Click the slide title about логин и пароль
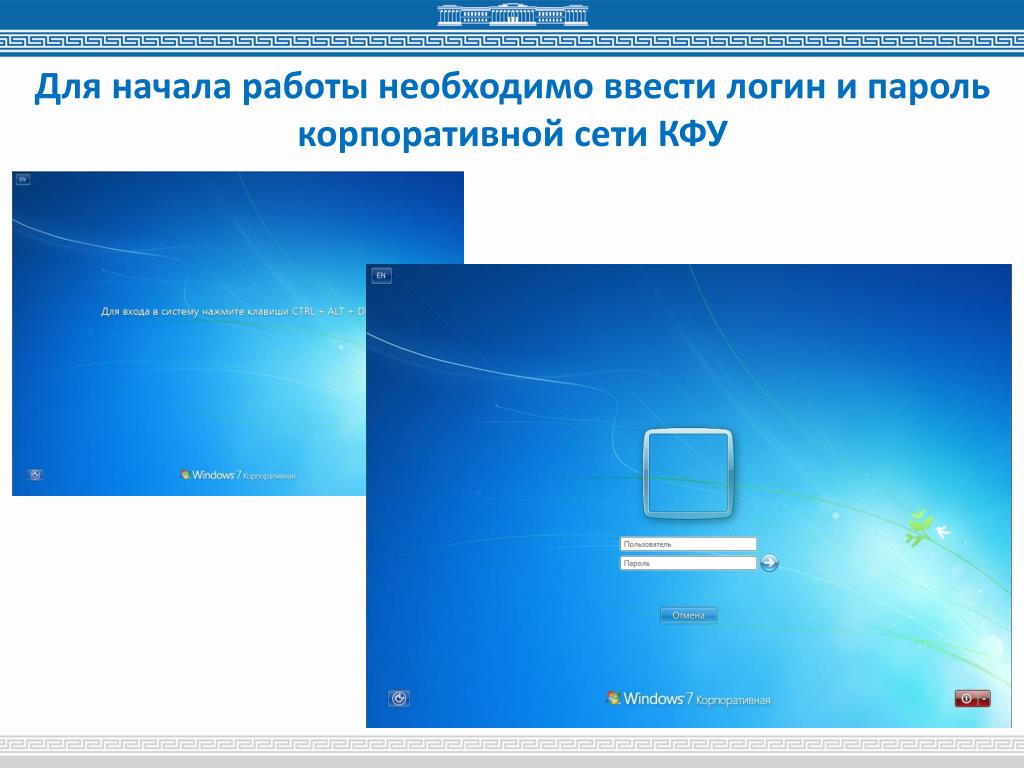This screenshot has height=768, width=1024. pos(512,110)
